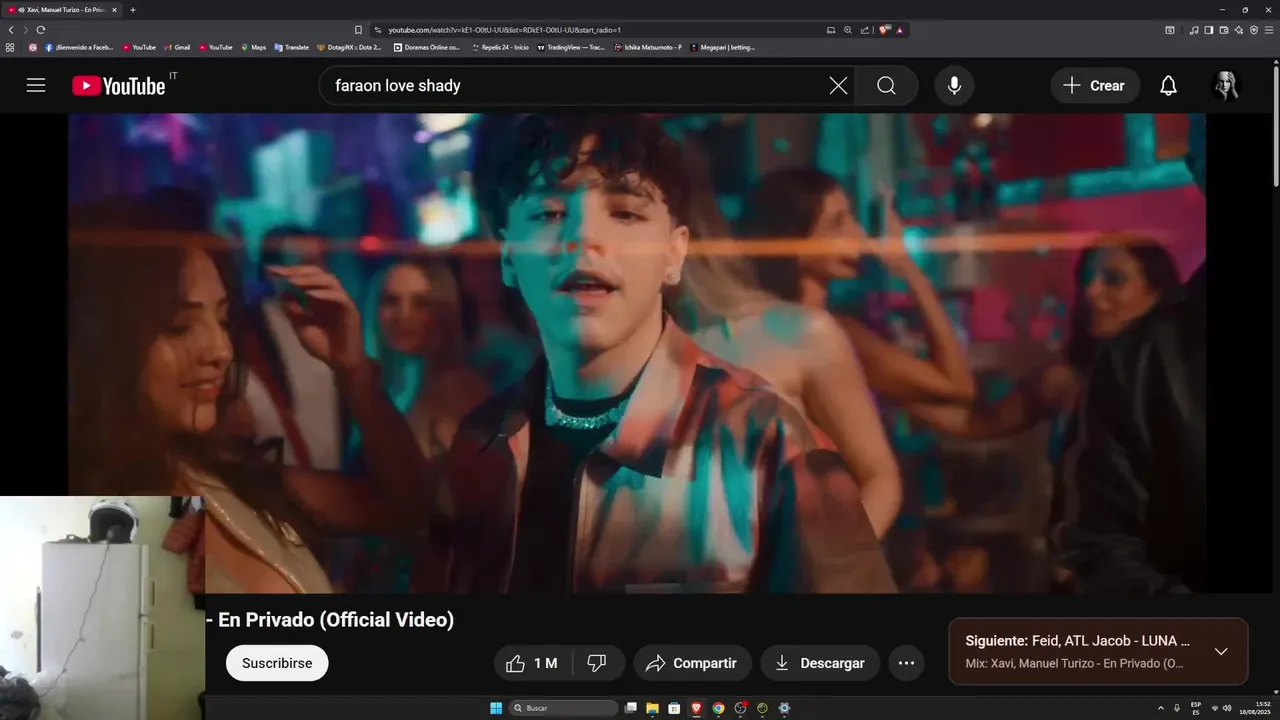This screenshot has height=720, width=1280.
Task: Open Chrome from the taskbar
Action: point(718,708)
